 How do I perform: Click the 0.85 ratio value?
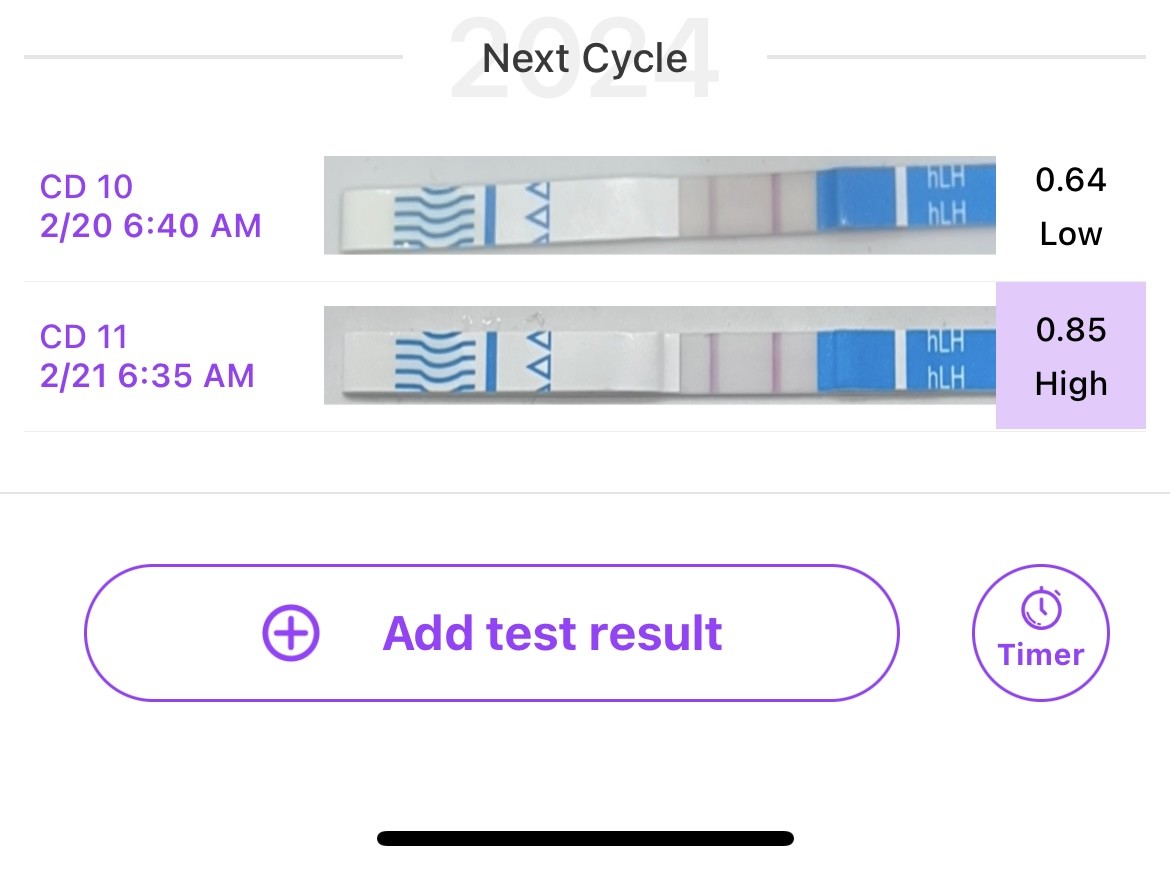click(1071, 330)
